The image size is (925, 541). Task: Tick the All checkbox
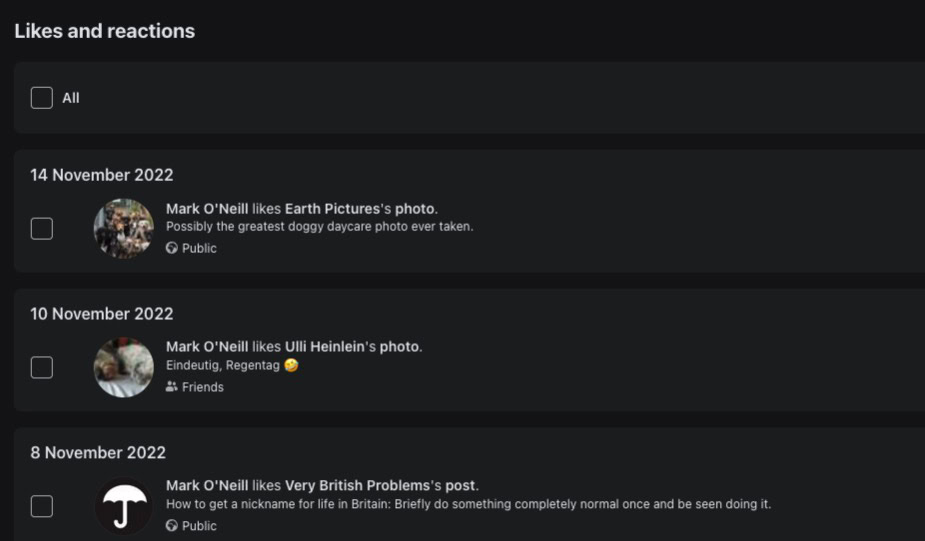click(41, 98)
